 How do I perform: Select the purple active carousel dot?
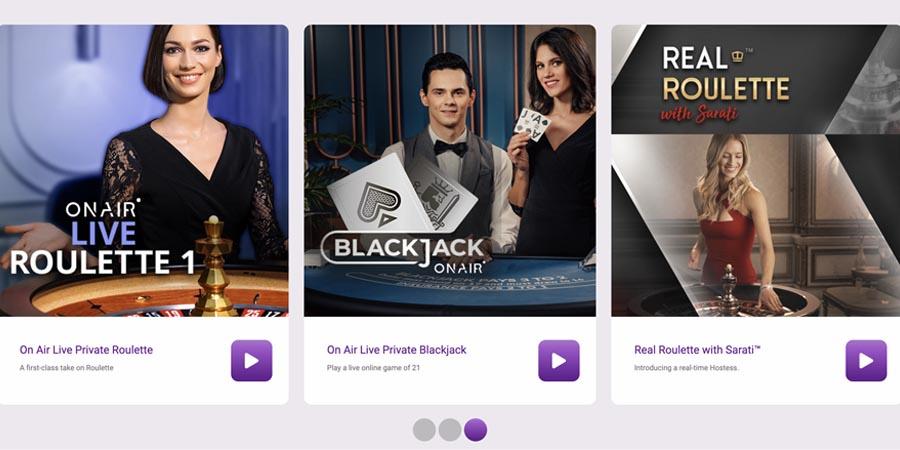coord(476,430)
